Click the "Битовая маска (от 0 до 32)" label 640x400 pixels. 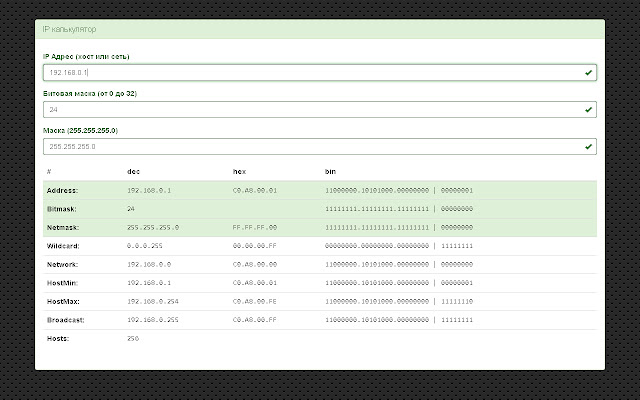pyautogui.click(x=90, y=93)
